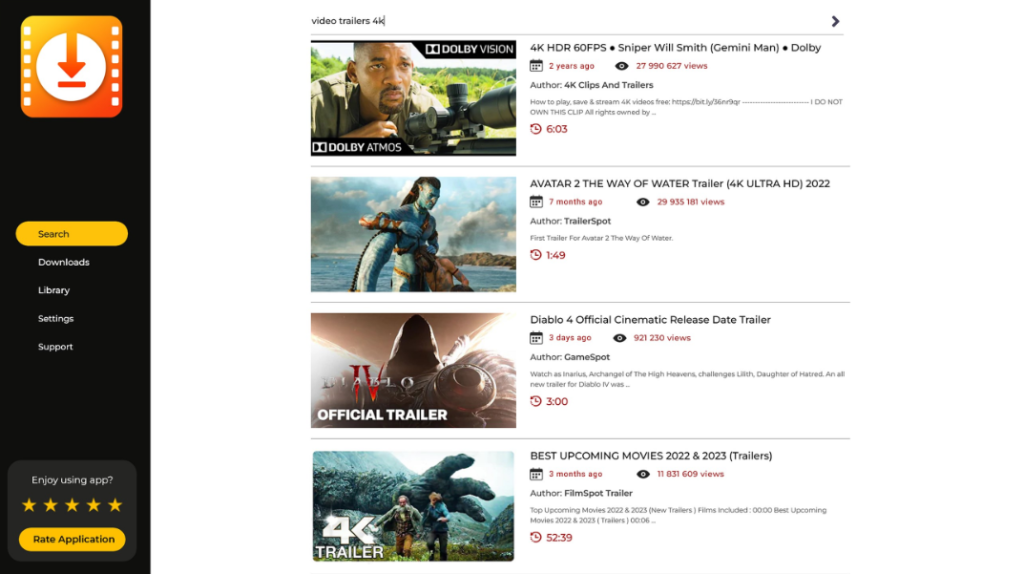Click calendar icon beside '2 years ago'
The image size is (1024, 574).
(536, 65)
